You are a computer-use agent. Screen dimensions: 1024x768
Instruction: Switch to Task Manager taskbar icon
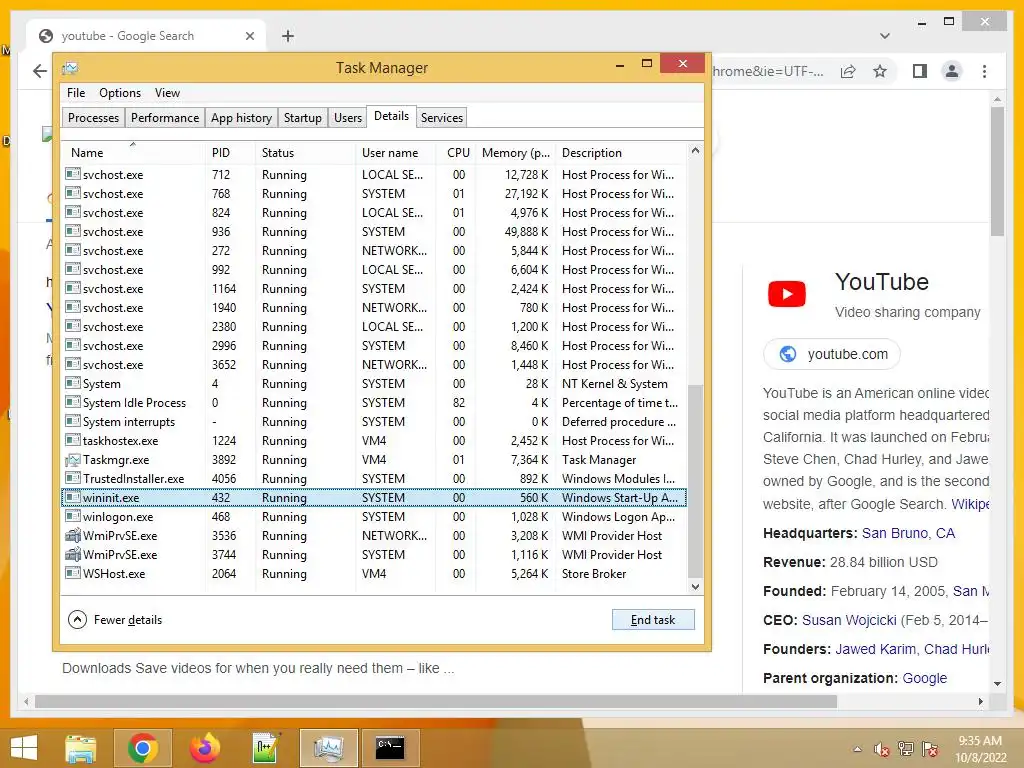[x=328, y=748]
